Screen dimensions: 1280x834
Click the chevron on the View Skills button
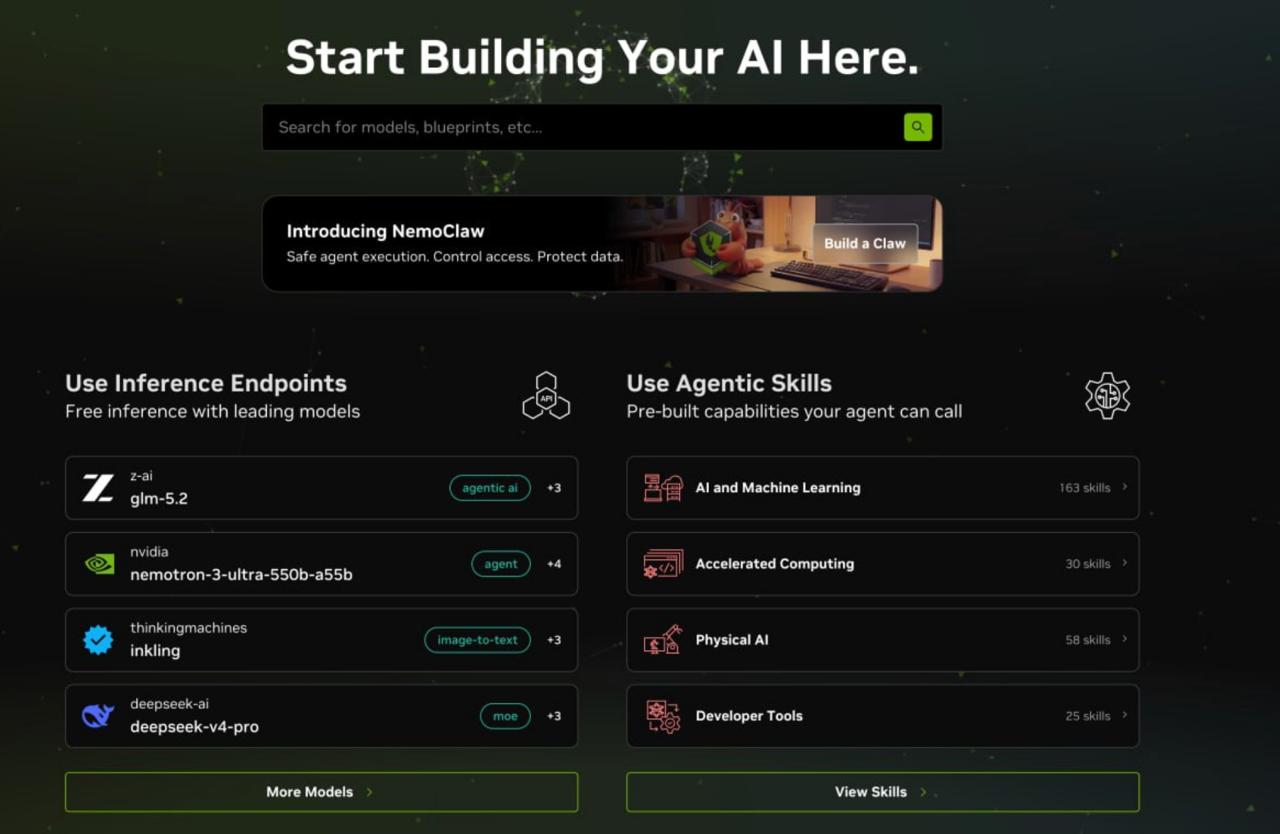click(923, 792)
